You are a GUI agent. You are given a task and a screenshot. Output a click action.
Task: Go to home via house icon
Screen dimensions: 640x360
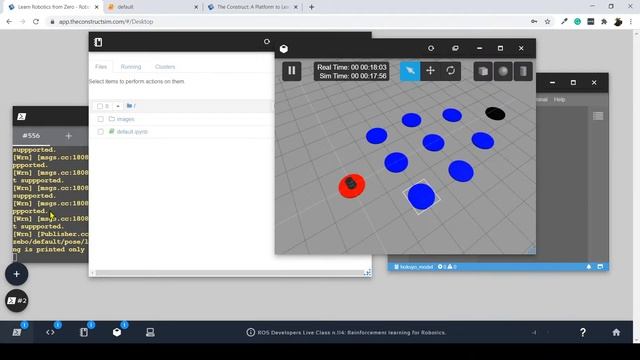pos(616,332)
